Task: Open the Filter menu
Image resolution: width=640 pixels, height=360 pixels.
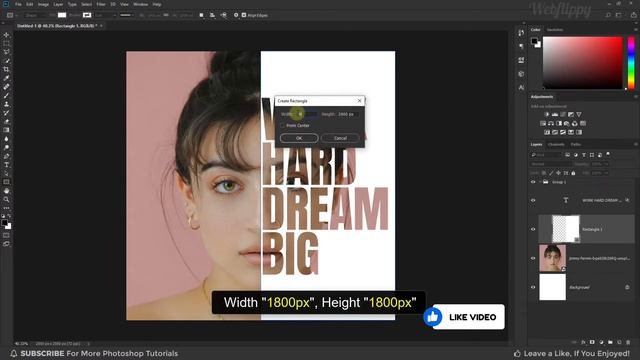Action: coord(101,4)
